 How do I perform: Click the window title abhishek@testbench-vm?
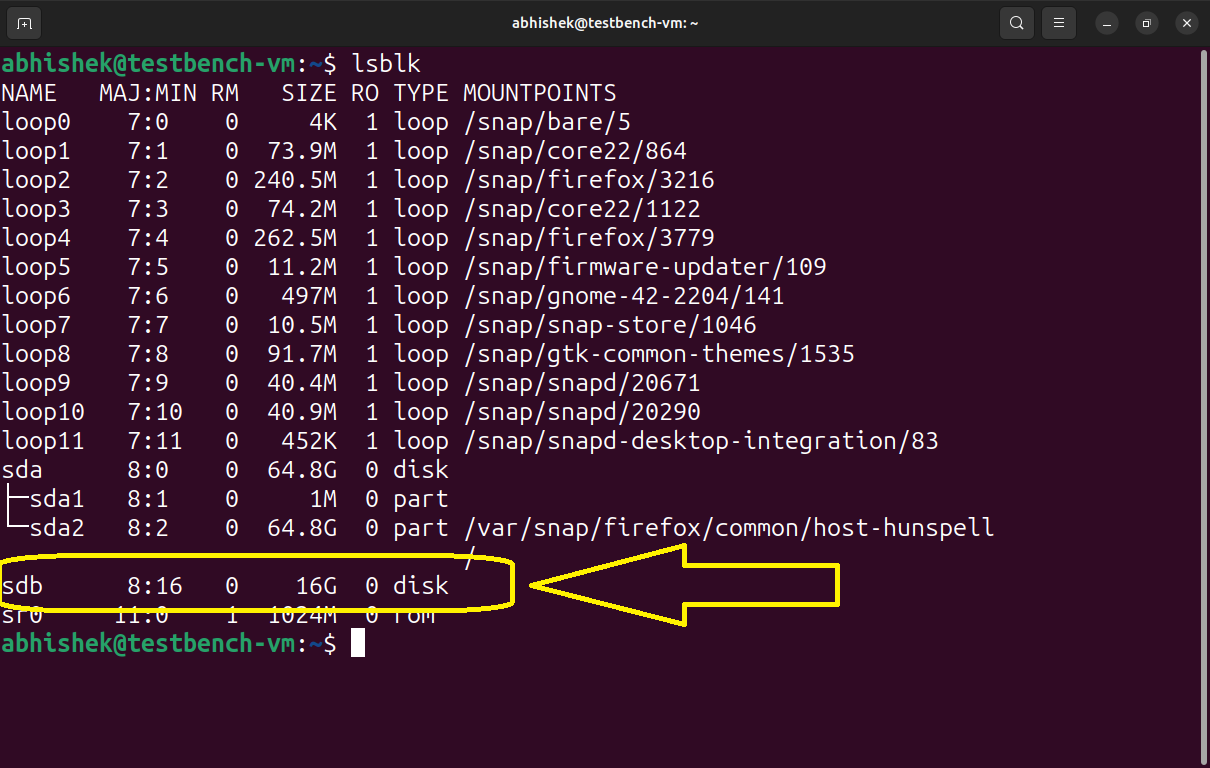pyautogui.click(x=605, y=22)
